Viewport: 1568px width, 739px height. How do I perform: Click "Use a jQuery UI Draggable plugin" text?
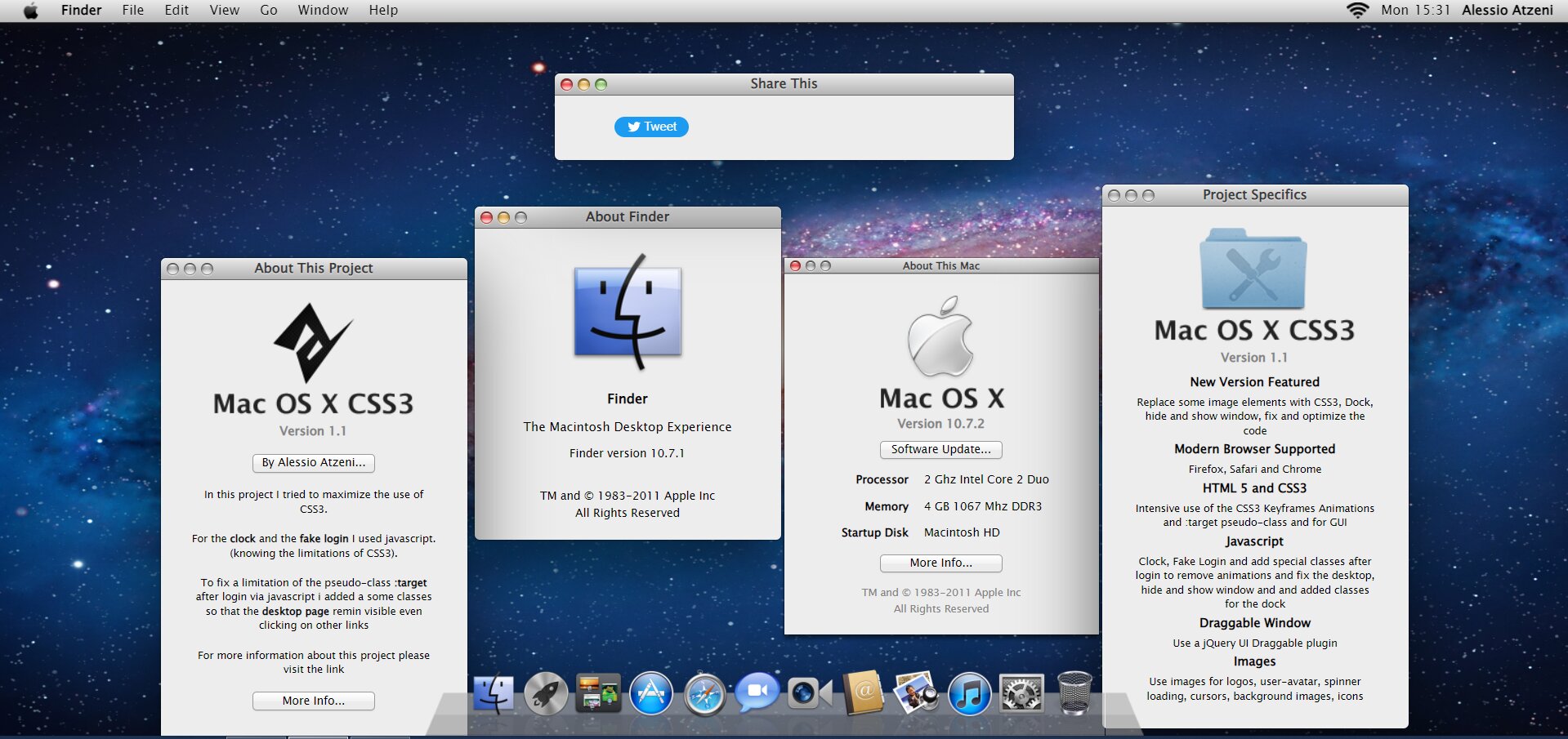[1255, 643]
